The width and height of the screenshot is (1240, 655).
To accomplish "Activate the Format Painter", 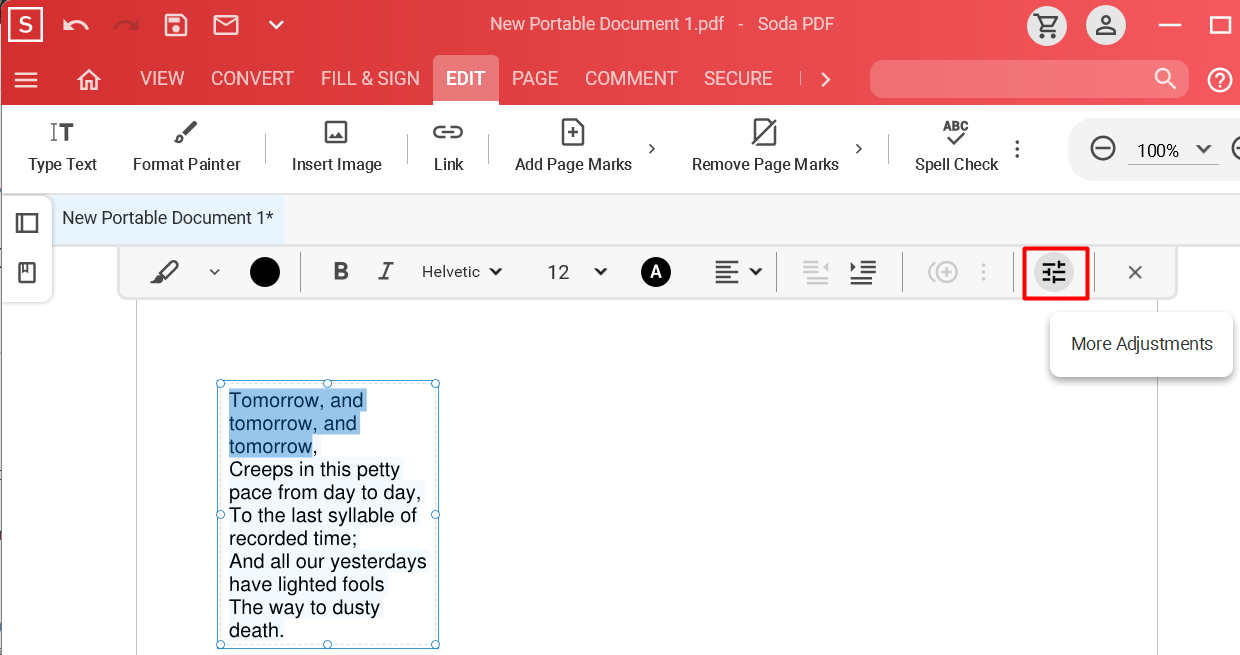I will click(186, 145).
